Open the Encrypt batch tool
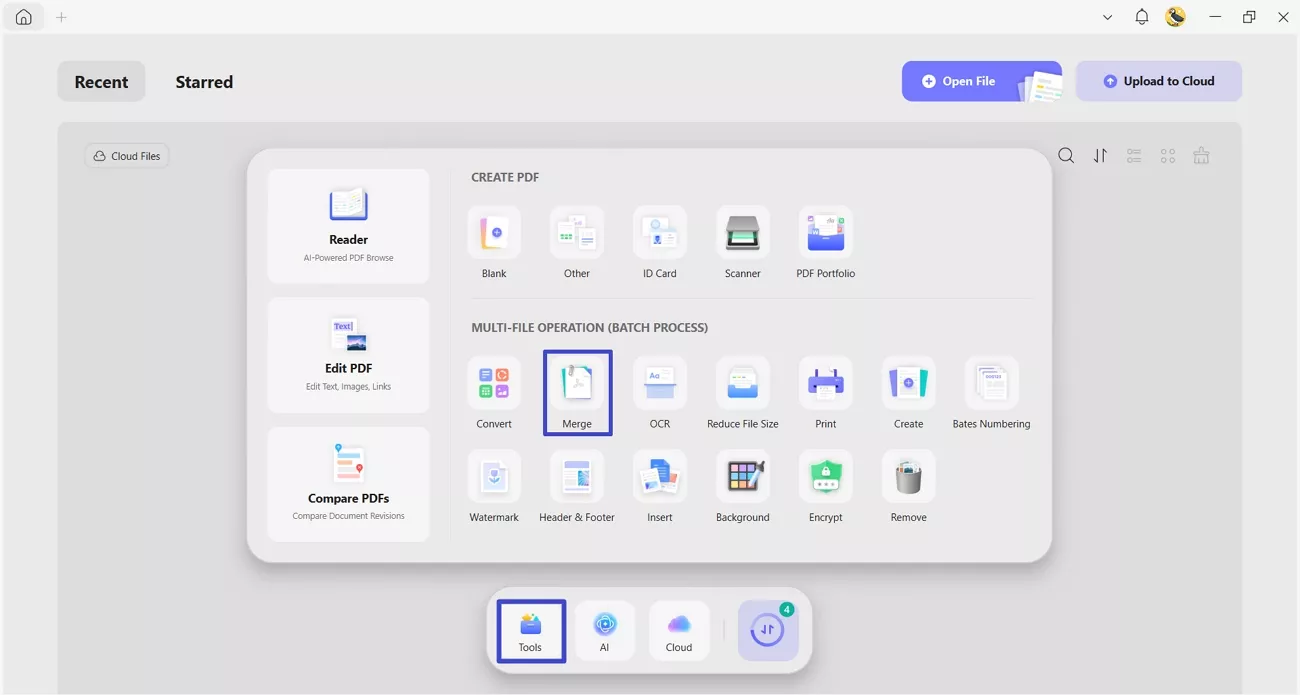The width and height of the screenshot is (1300, 695). pyautogui.click(x=826, y=487)
